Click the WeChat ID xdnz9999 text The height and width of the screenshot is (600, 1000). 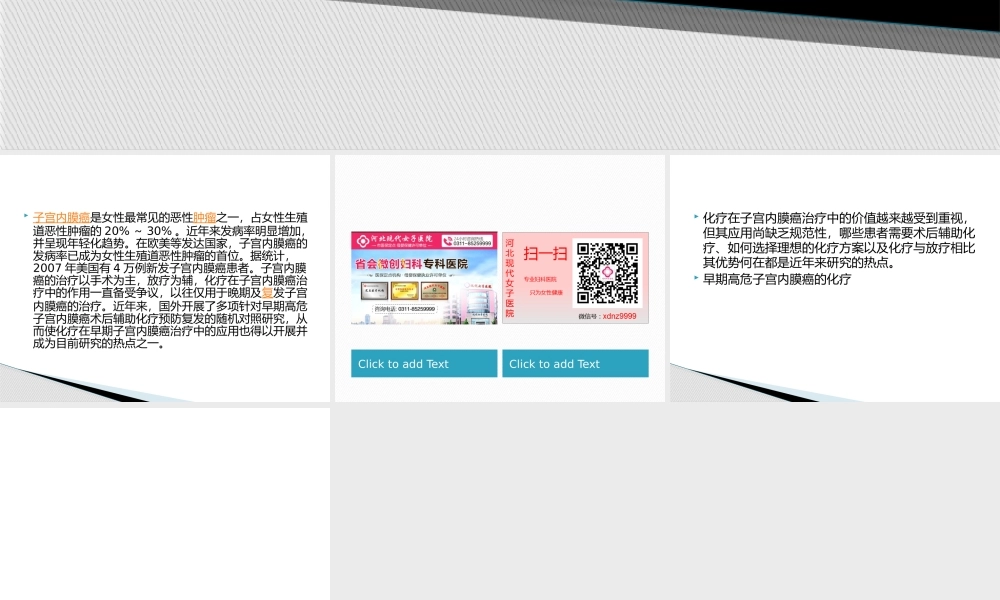tap(607, 316)
